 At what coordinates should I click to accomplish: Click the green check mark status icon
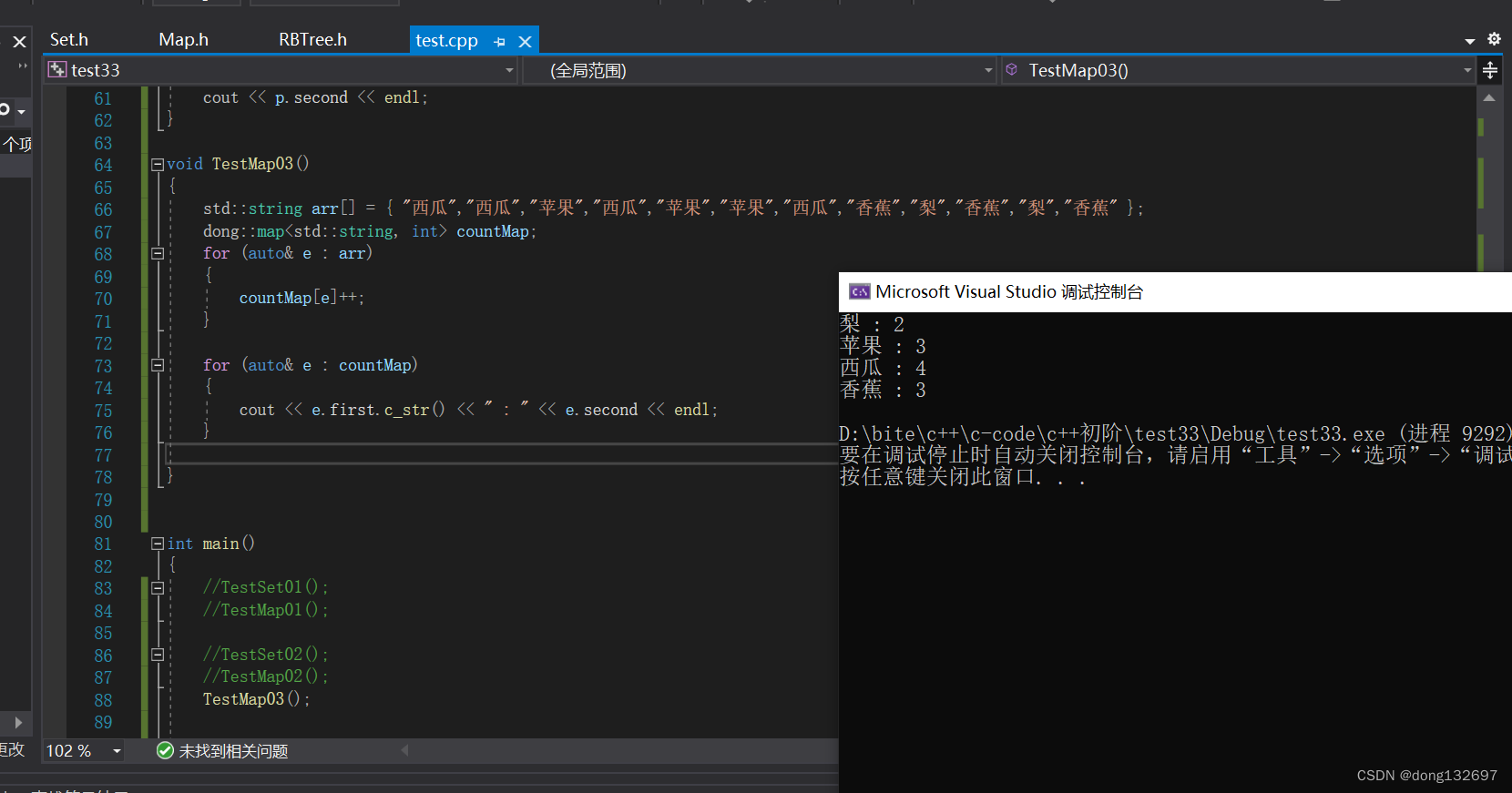point(165,750)
